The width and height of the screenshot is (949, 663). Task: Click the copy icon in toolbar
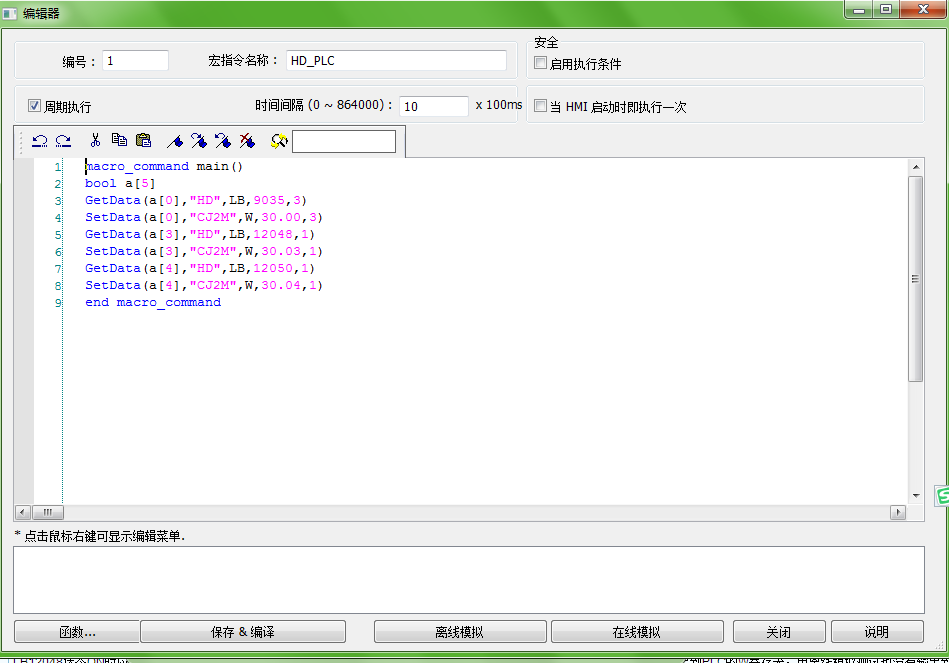(x=119, y=141)
